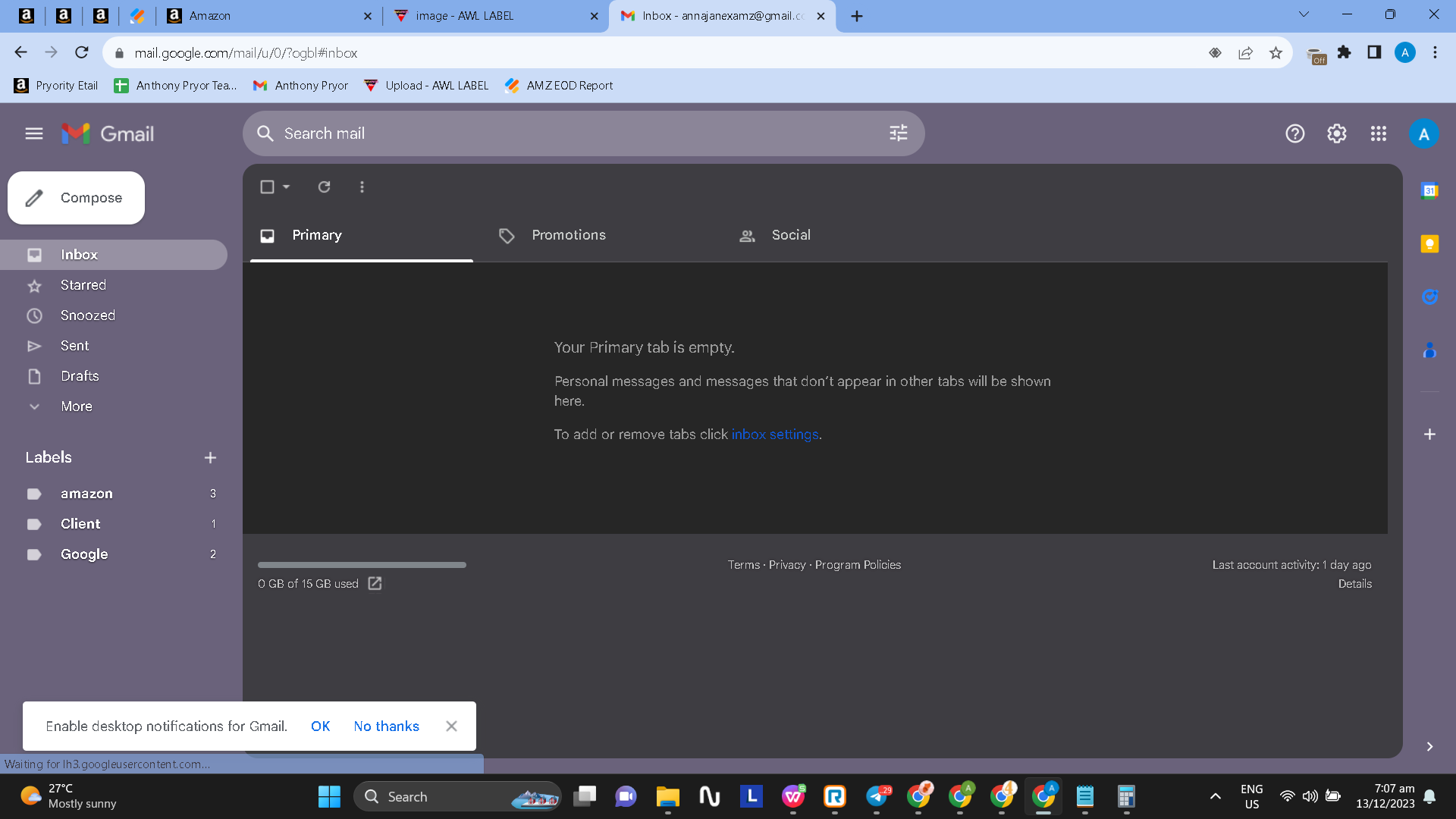Click No thanks on notification prompt
This screenshot has width=1456, height=819.
pos(386,726)
